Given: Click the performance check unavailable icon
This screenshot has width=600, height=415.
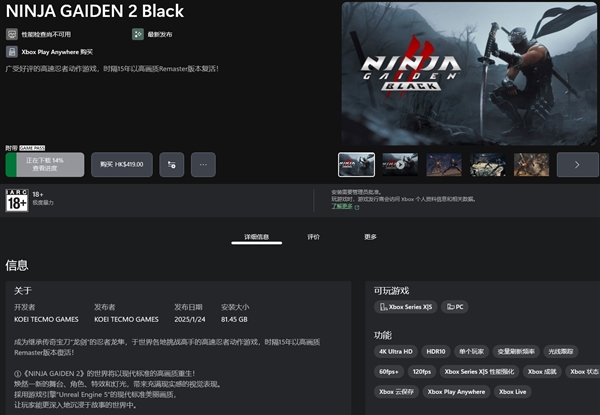Looking at the screenshot, I should [12, 34].
